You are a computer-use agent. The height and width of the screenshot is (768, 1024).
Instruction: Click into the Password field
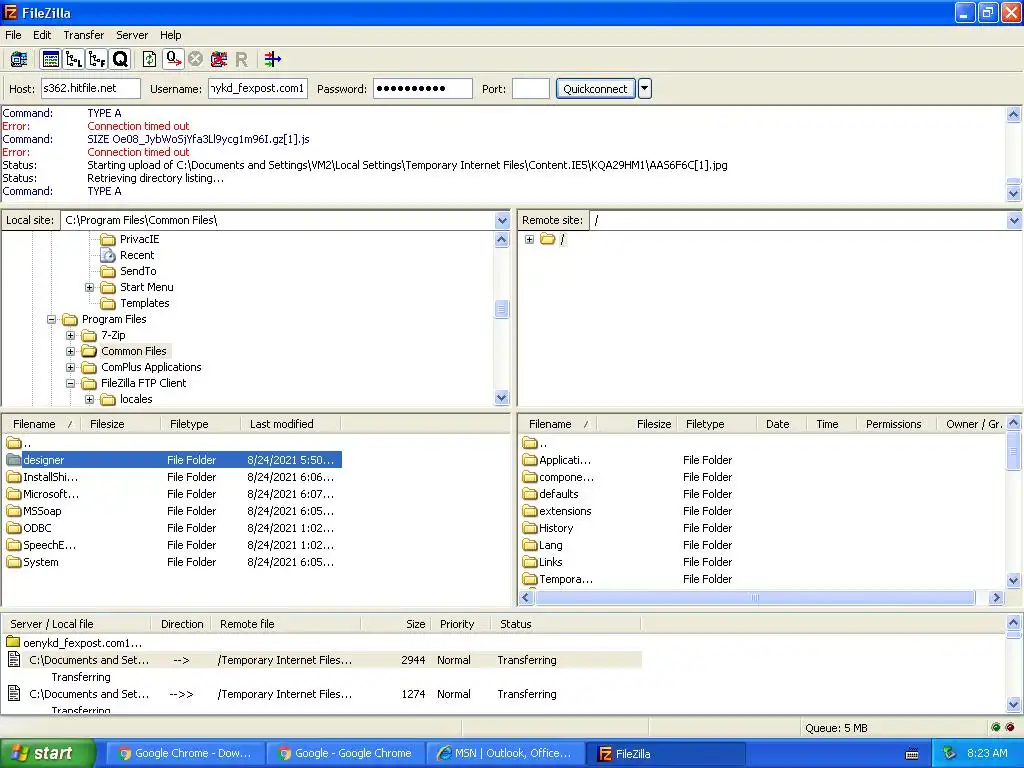click(x=423, y=88)
